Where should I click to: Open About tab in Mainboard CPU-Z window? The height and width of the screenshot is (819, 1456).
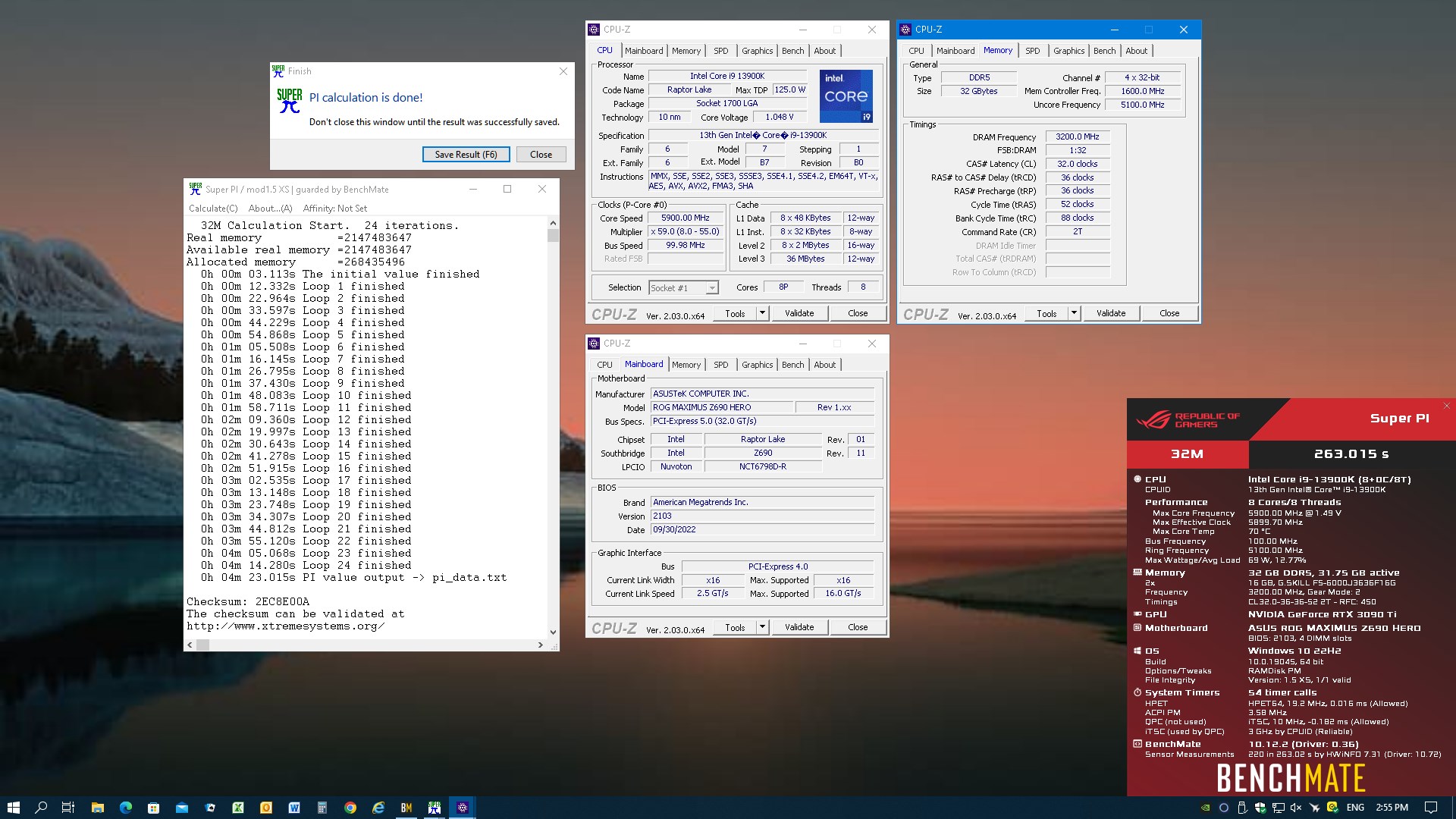[x=825, y=365]
